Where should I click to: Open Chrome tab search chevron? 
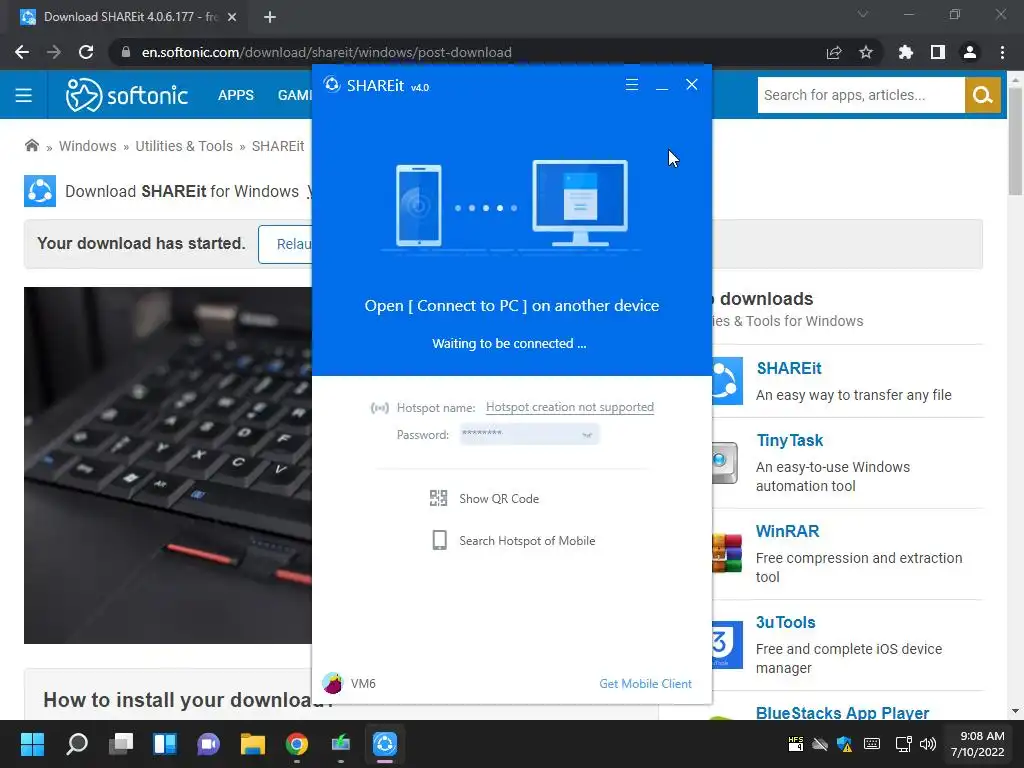tap(863, 14)
